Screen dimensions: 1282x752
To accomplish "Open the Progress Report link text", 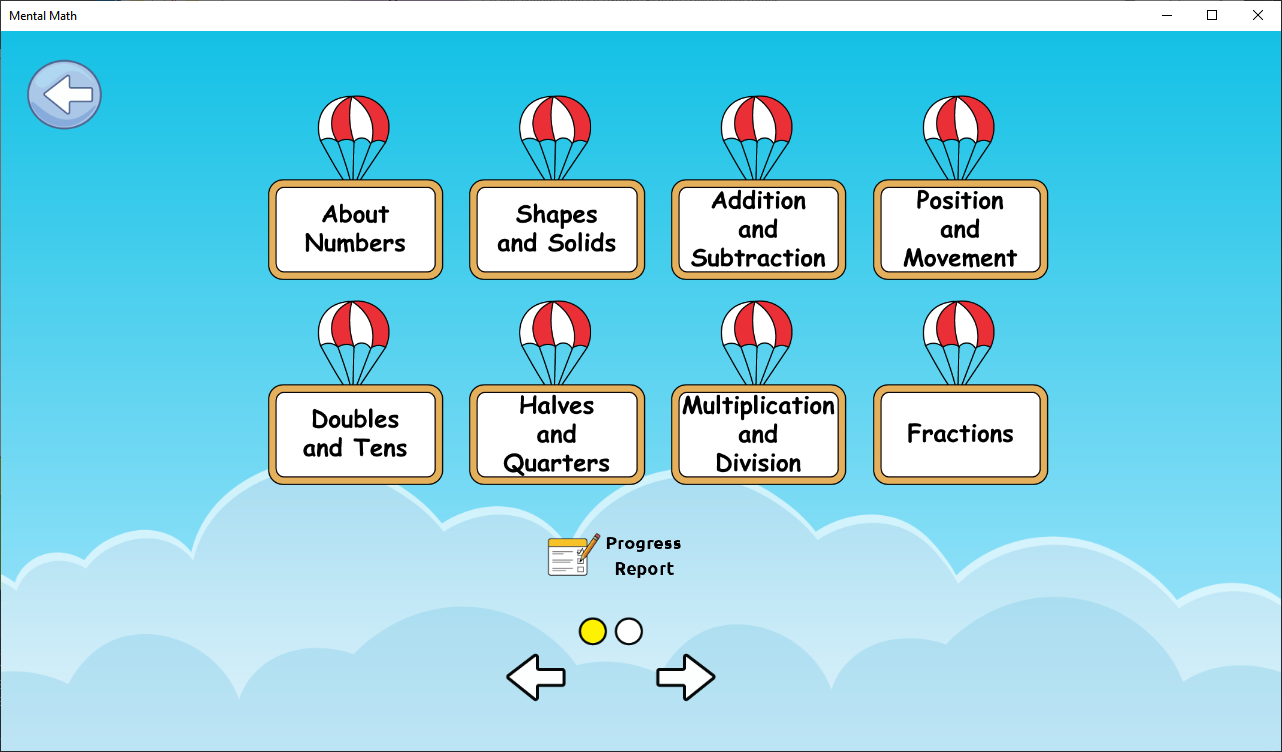I will pyautogui.click(x=644, y=556).
